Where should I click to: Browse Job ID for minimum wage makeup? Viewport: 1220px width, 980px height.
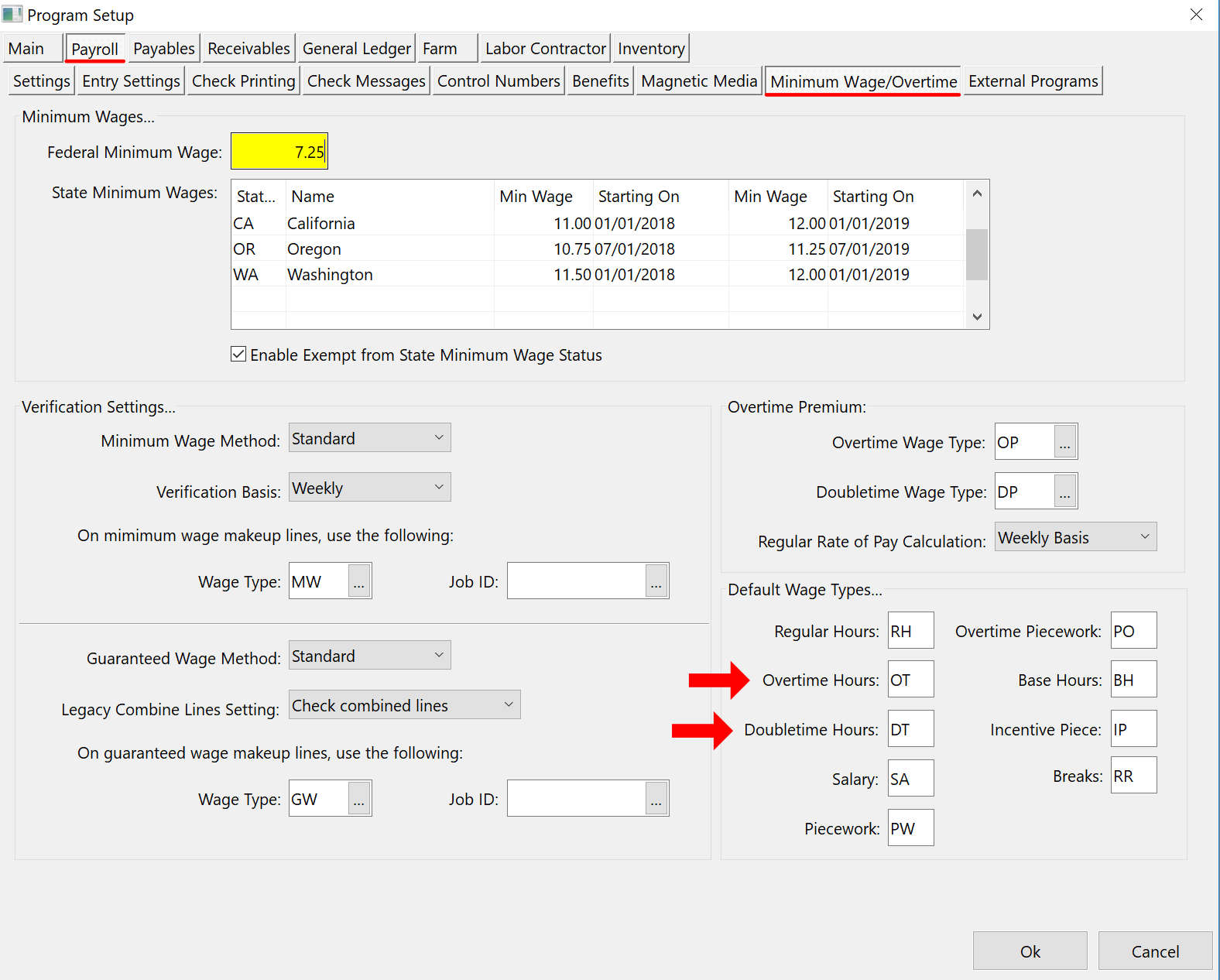(656, 582)
